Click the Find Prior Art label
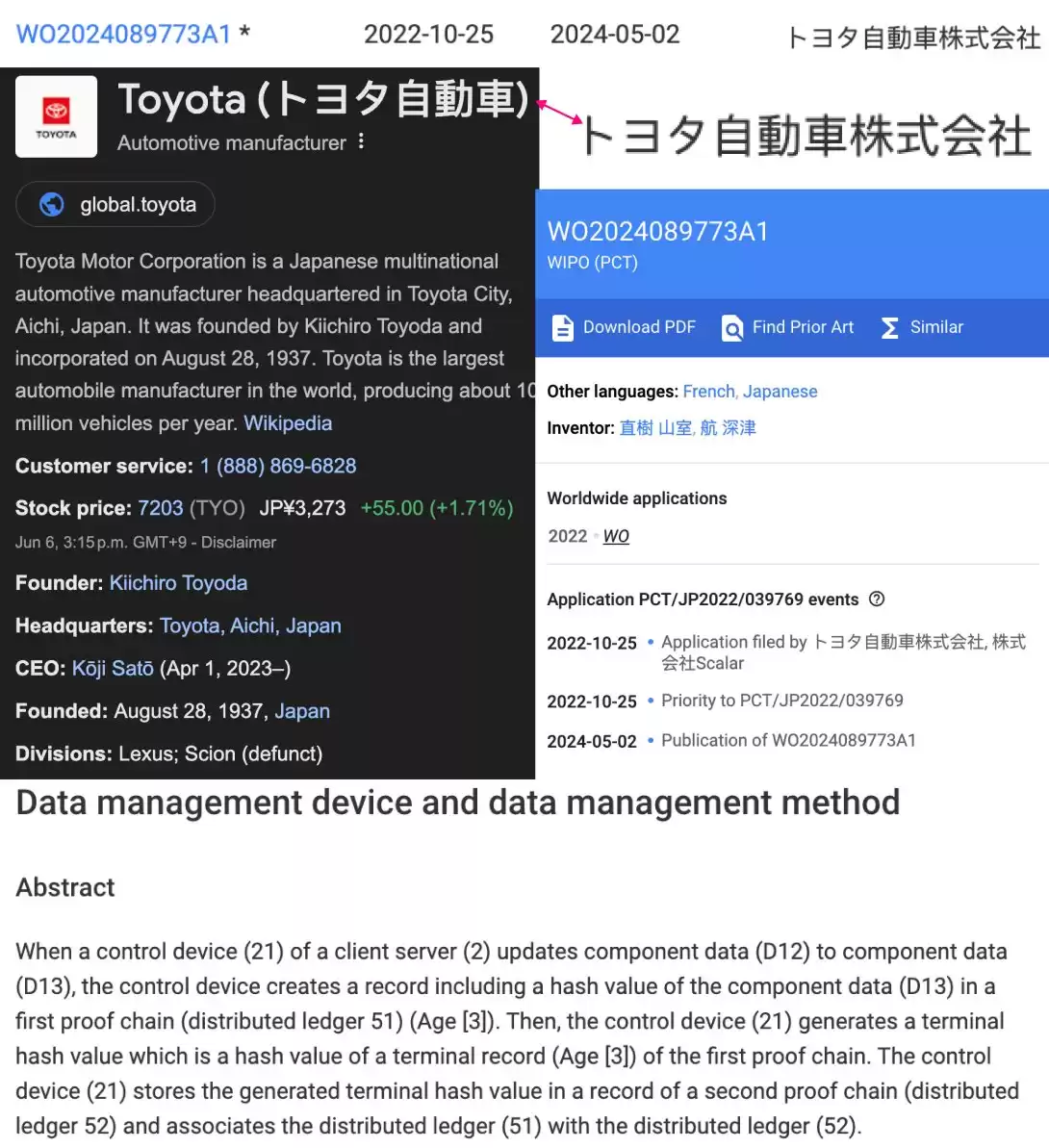Image resolution: width=1049 pixels, height=1148 pixels. point(803,327)
